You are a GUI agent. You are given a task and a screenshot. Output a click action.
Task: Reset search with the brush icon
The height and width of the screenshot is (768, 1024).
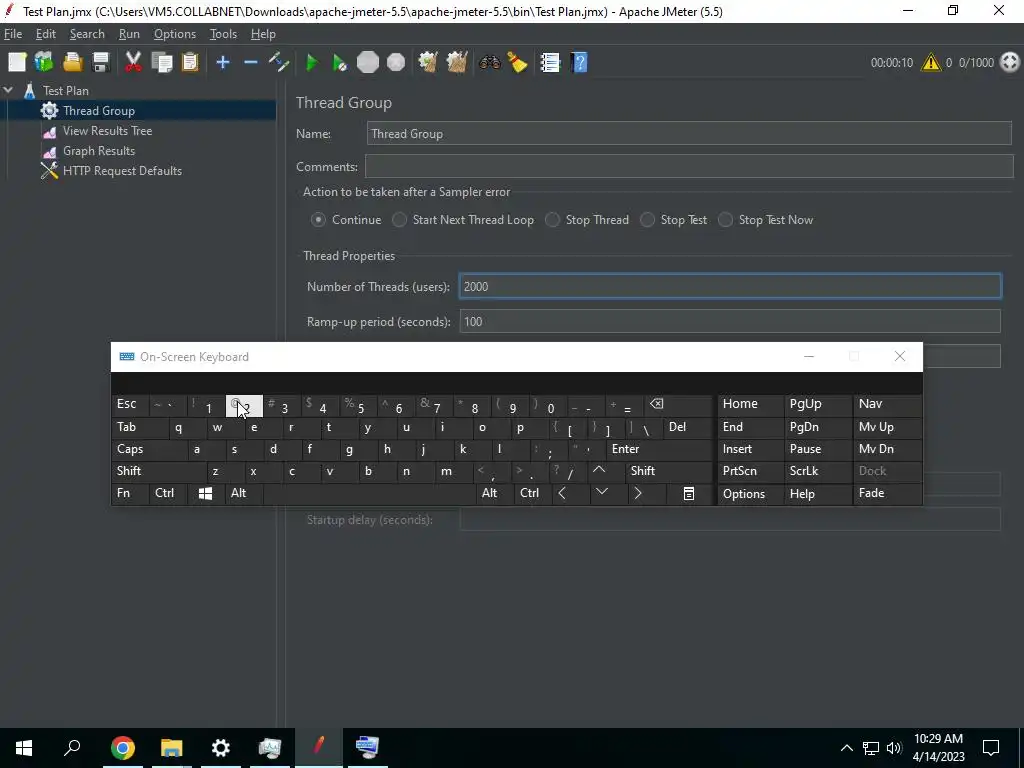[x=517, y=63]
